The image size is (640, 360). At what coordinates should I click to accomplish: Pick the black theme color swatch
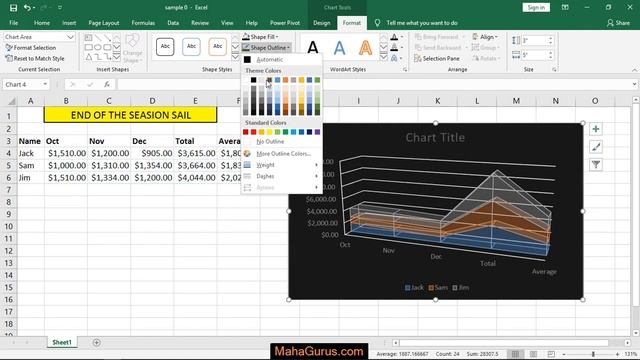(x=253, y=80)
